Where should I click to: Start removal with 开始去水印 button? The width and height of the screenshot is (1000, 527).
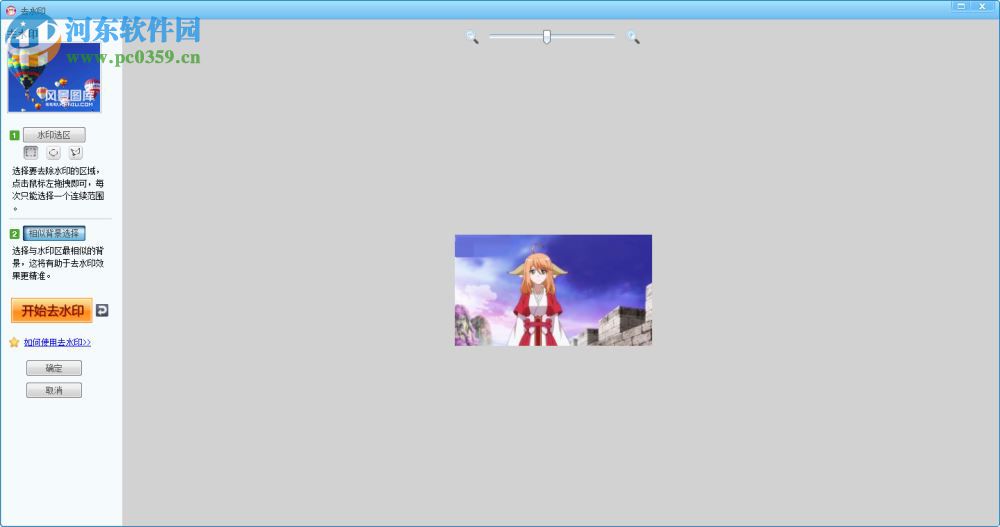point(52,311)
